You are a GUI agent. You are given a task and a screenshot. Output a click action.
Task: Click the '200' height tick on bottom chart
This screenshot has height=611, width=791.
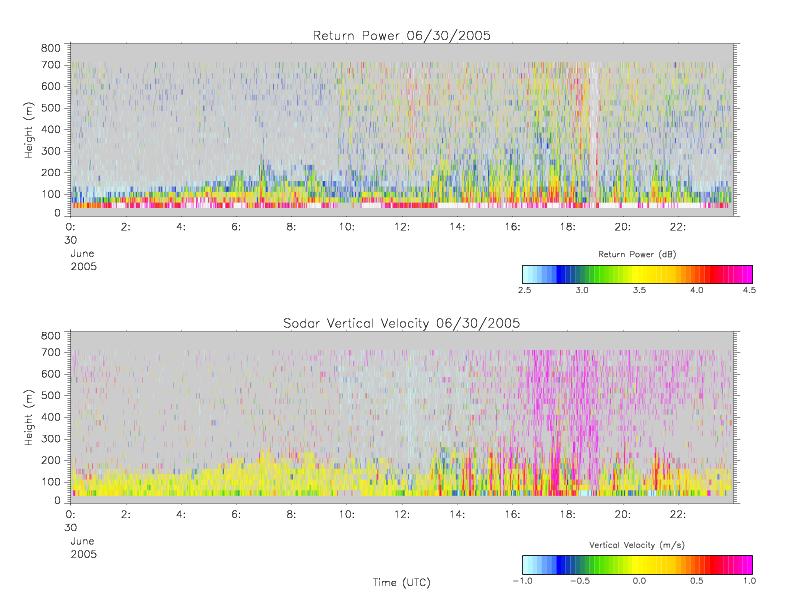click(x=50, y=460)
